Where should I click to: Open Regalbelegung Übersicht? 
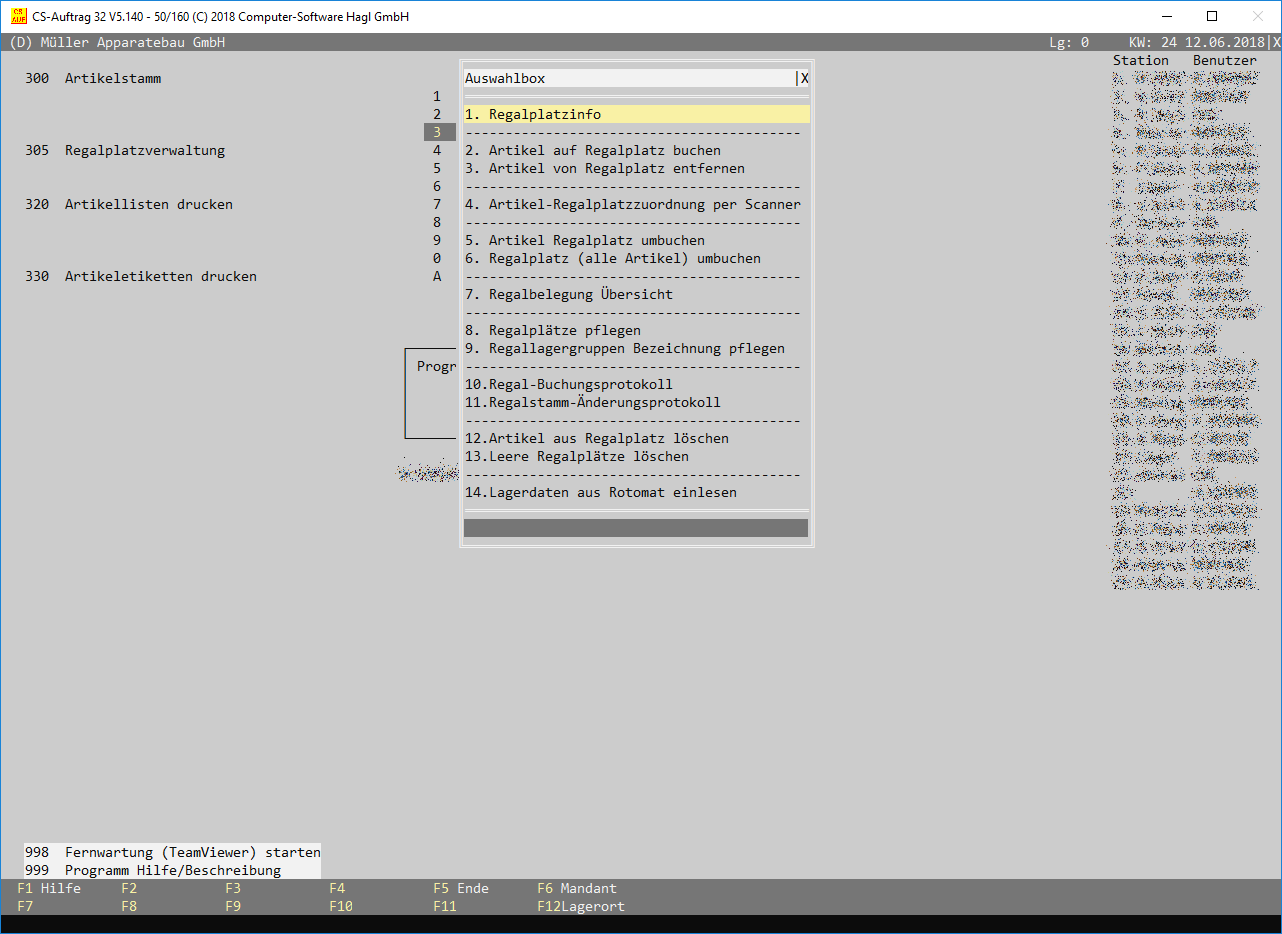coord(580,295)
